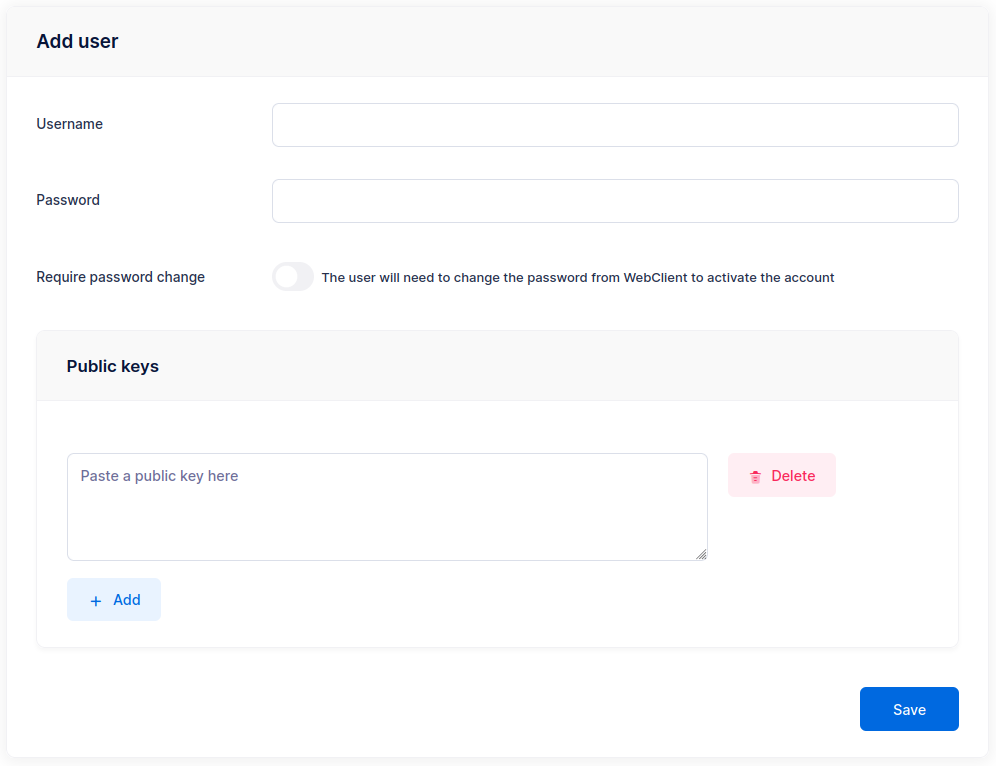
Task: Click the Save button
Action: point(909,708)
